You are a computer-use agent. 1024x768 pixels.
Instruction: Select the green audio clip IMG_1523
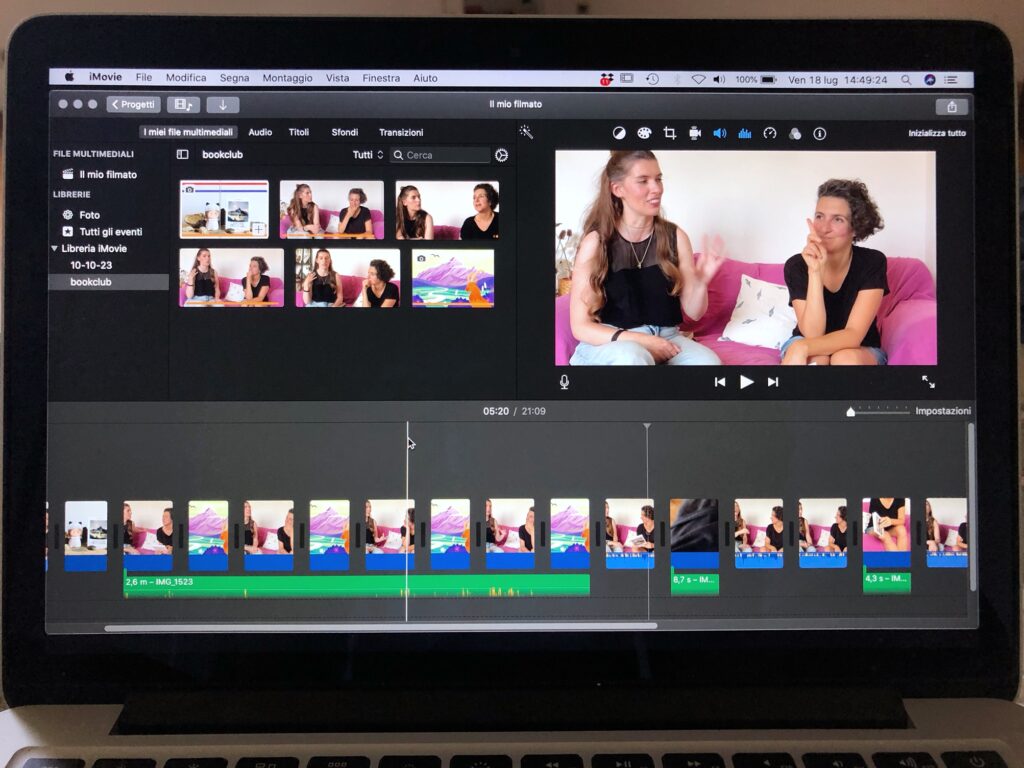tap(357, 586)
